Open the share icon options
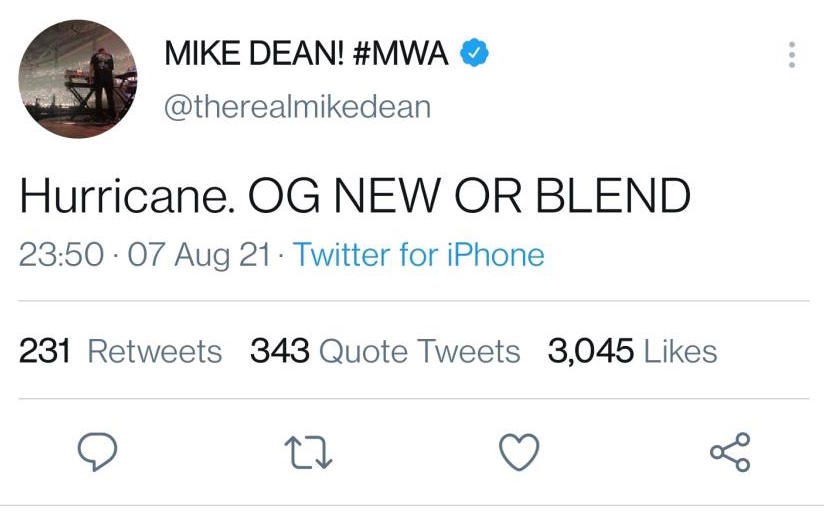This screenshot has width=824, height=512. click(x=730, y=452)
